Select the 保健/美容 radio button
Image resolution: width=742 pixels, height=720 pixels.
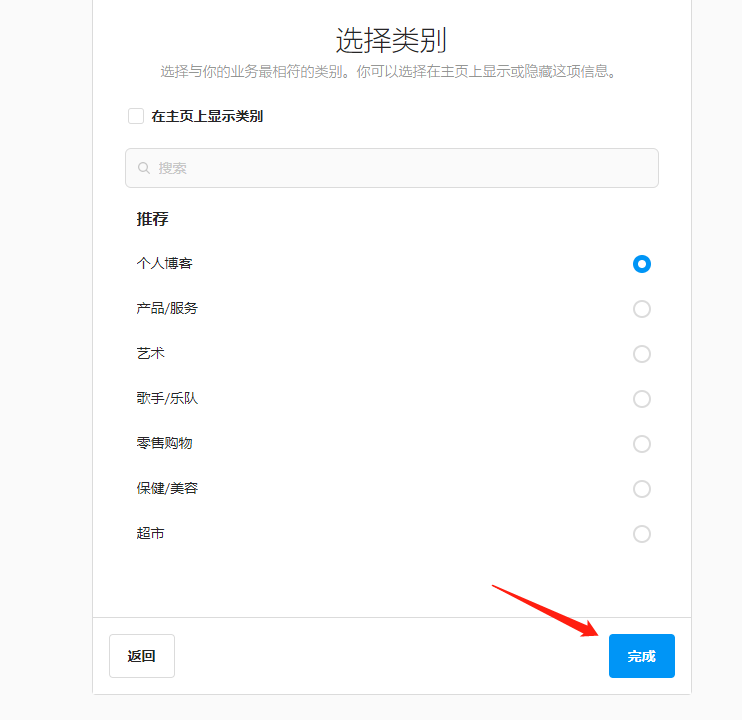click(642, 489)
